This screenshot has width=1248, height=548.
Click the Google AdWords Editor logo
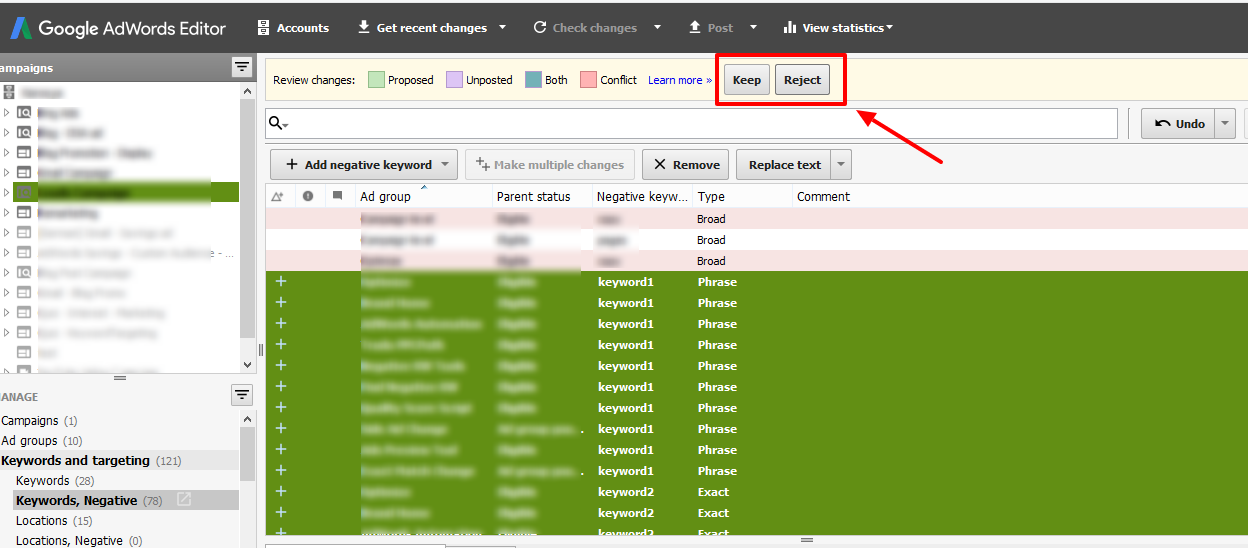coord(20,28)
